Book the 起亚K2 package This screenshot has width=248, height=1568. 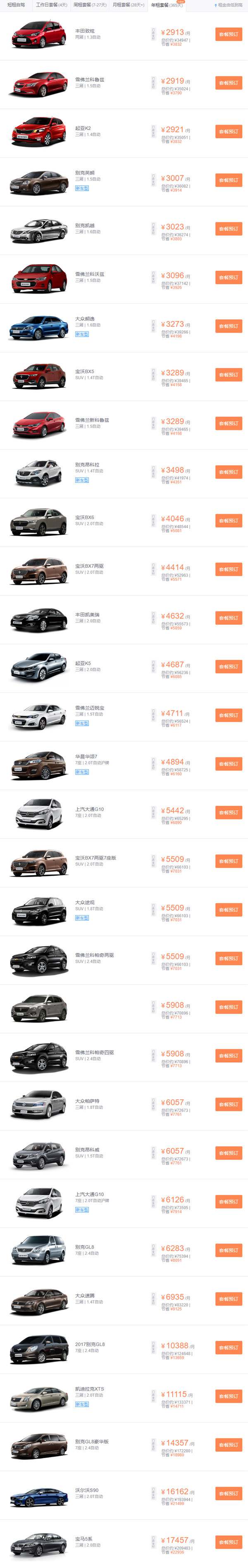click(x=229, y=132)
